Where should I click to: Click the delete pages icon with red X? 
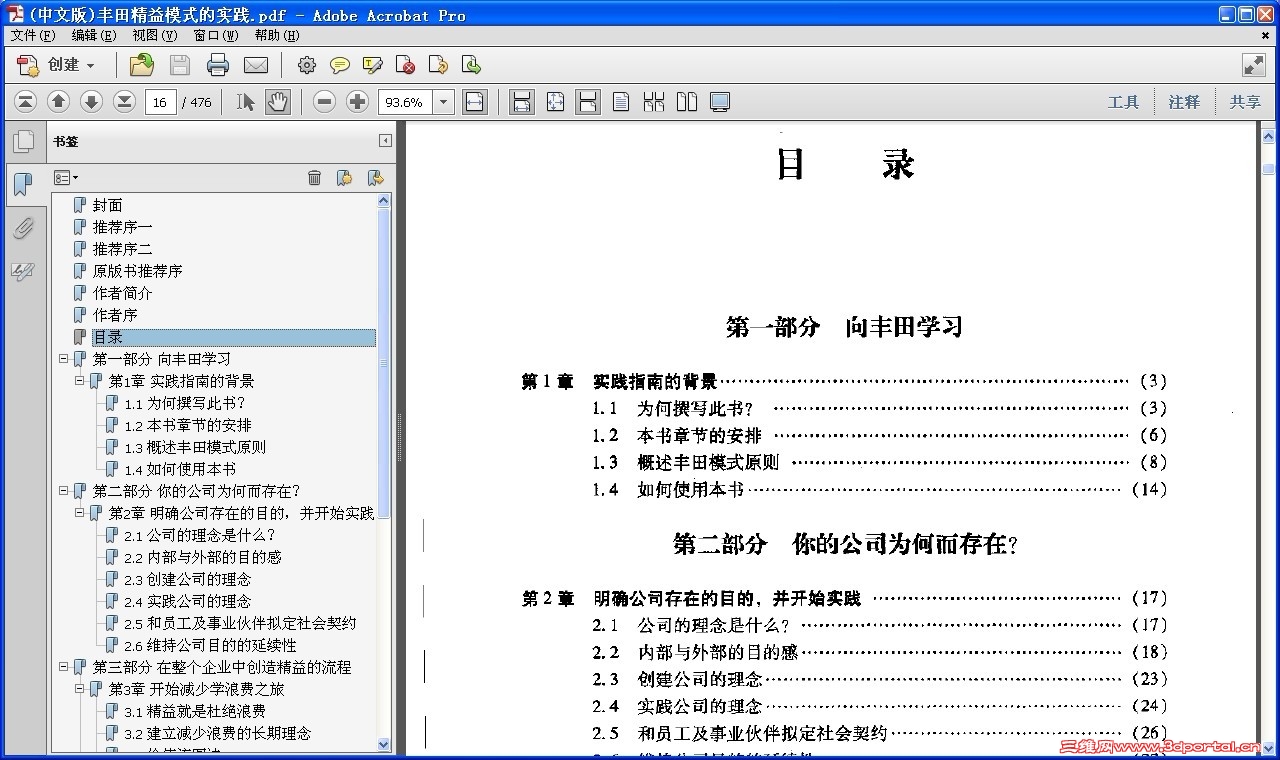(406, 65)
